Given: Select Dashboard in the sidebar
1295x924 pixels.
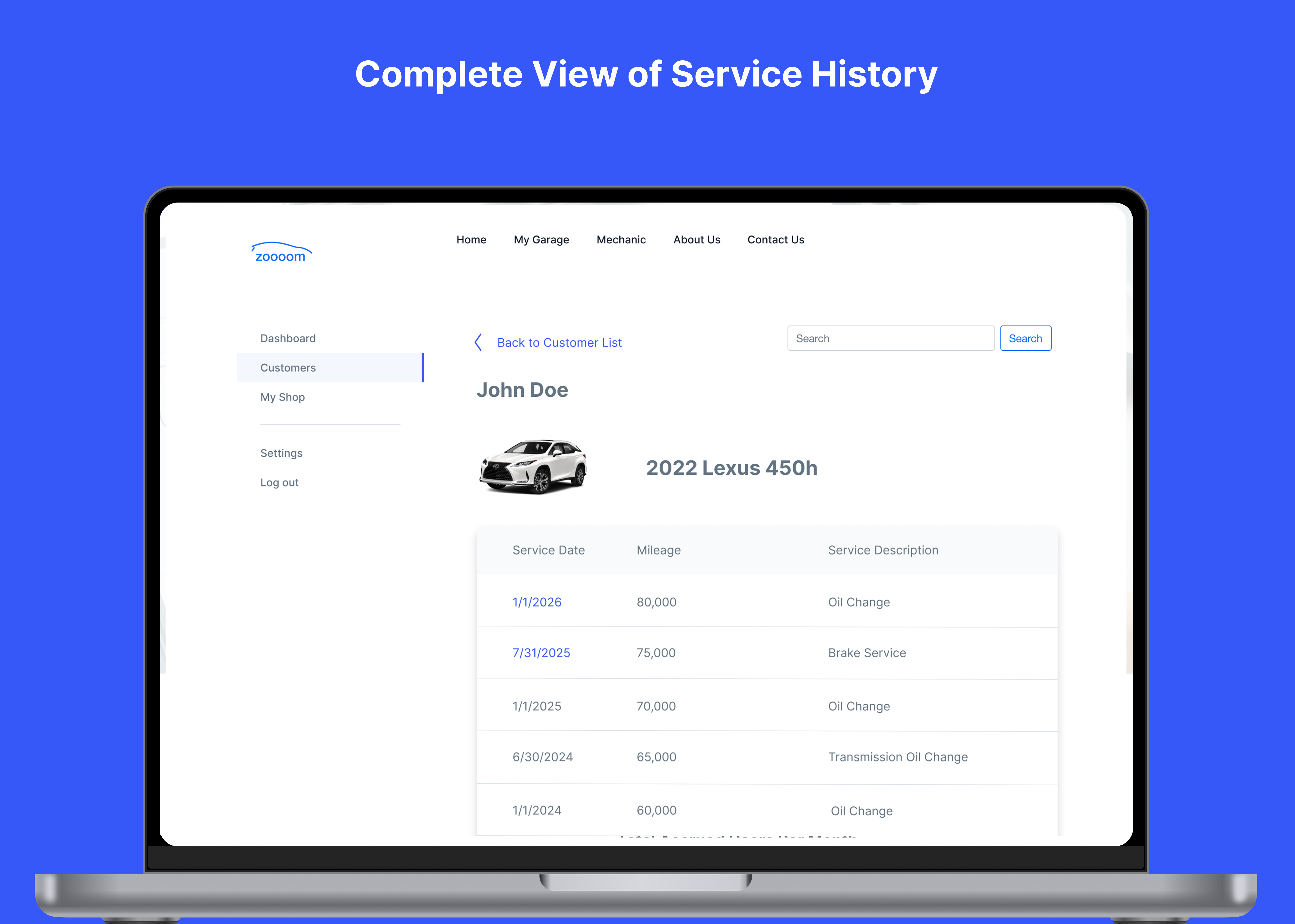Looking at the screenshot, I should tap(288, 339).
